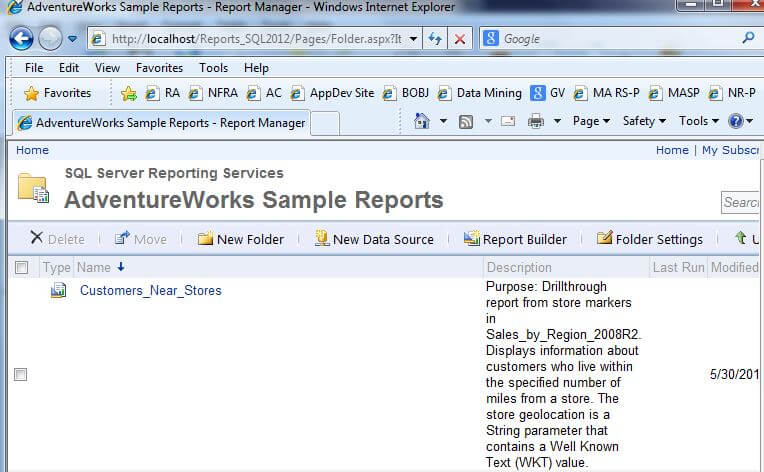Select the AdventureWorks Sample Reports browser tab

(x=161, y=123)
